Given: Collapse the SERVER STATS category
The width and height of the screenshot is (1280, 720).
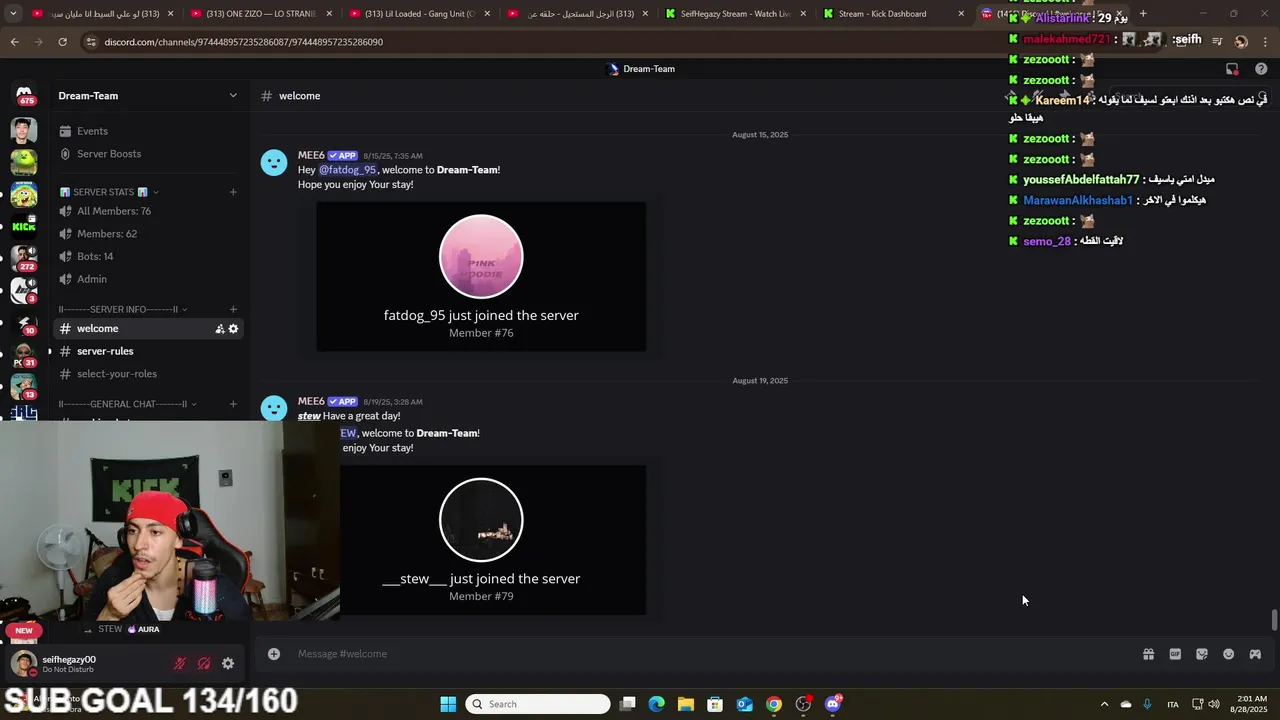Looking at the screenshot, I should click(x=109, y=192).
